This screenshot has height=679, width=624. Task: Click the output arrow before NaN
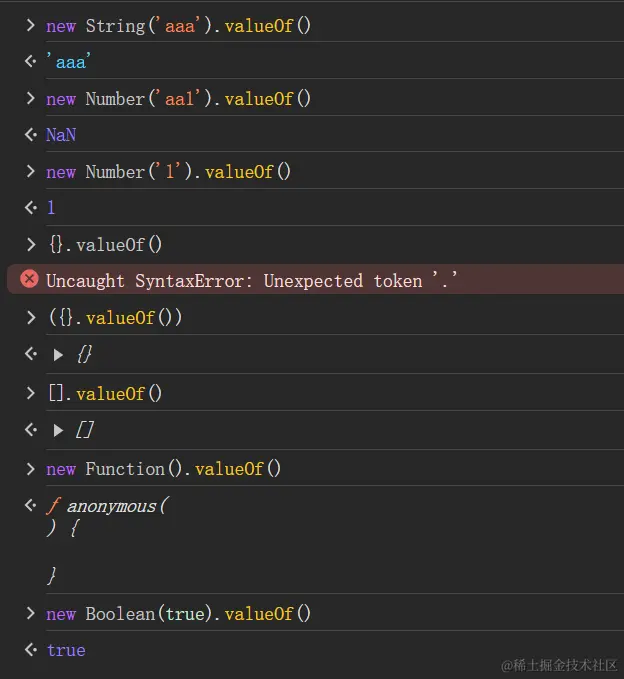pyautogui.click(x=30, y=135)
